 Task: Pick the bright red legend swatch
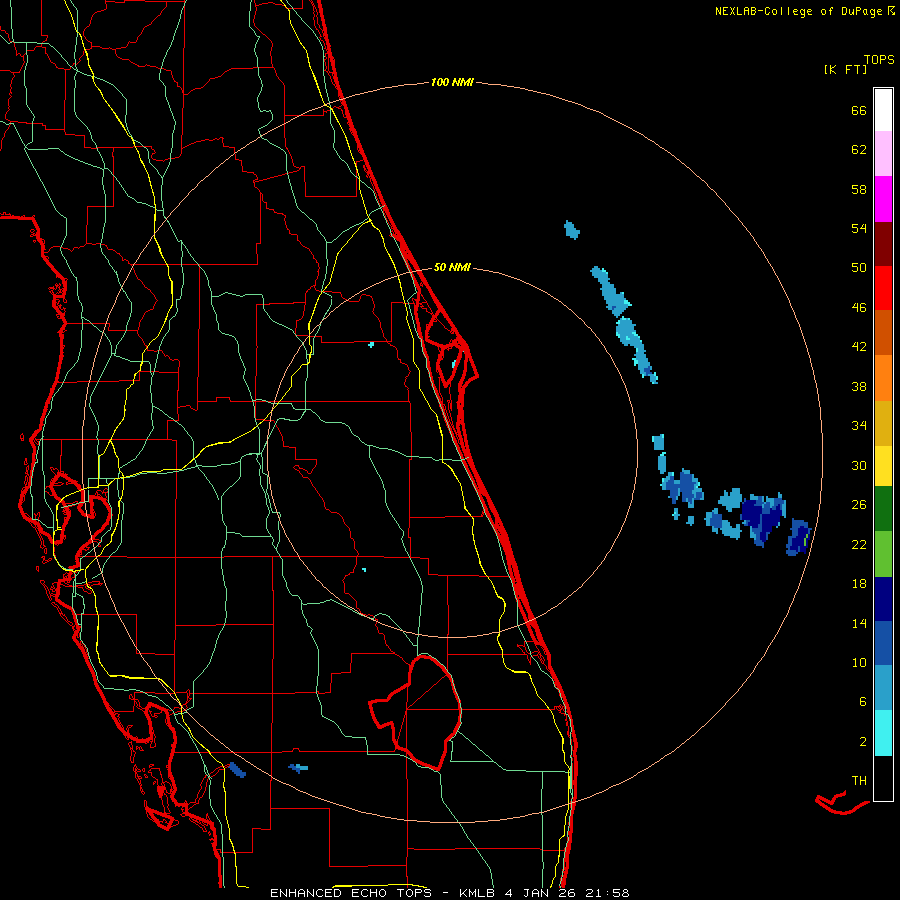tap(883, 288)
